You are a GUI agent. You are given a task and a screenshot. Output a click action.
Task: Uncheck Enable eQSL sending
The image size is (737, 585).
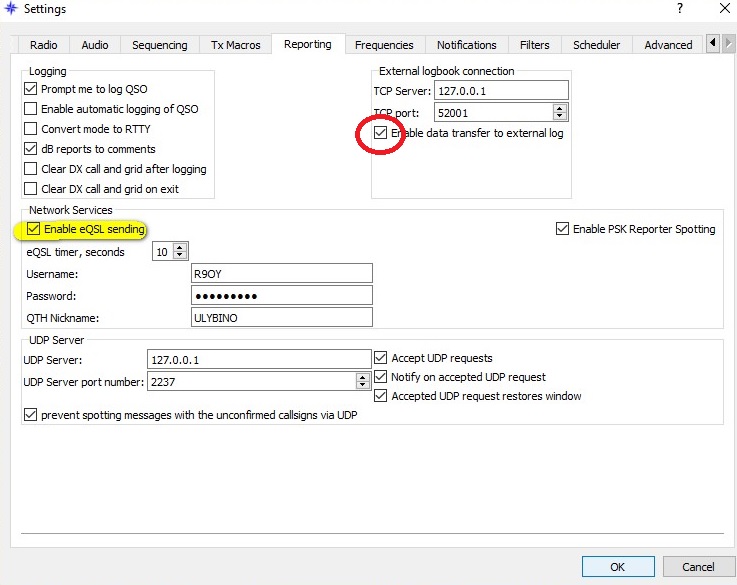pyautogui.click(x=34, y=230)
